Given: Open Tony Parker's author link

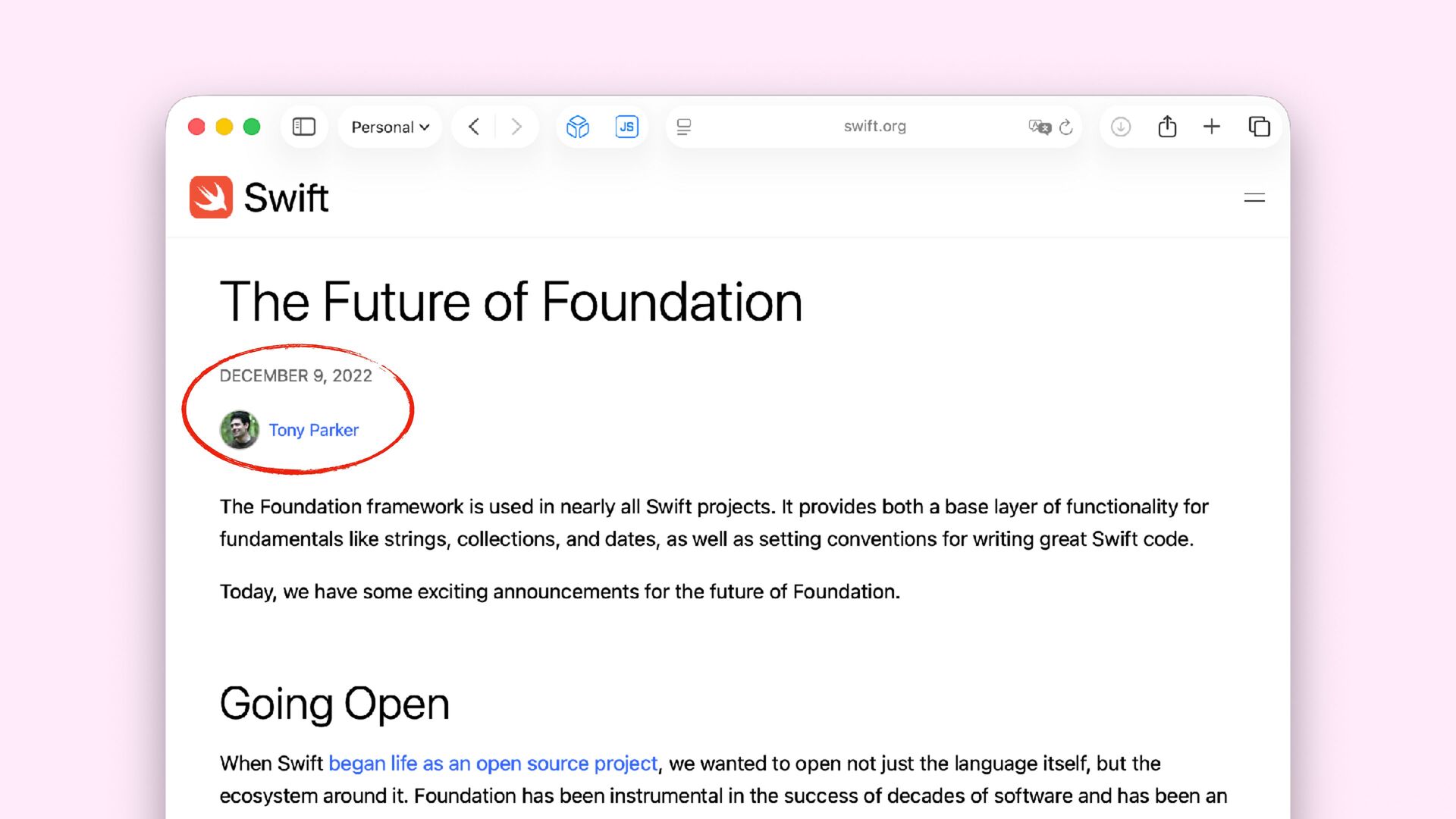Looking at the screenshot, I should coord(313,430).
